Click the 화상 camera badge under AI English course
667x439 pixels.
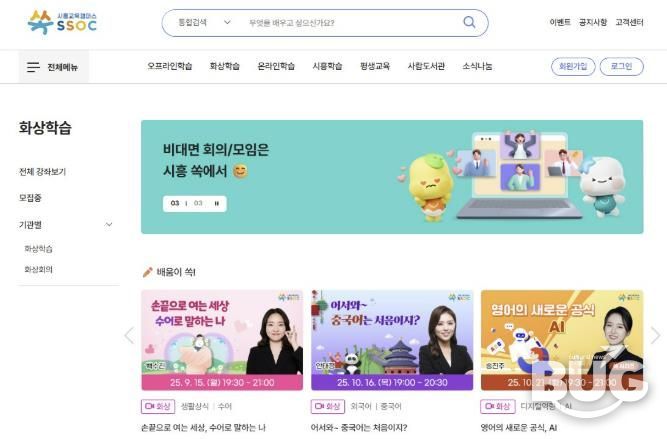[498, 406]
